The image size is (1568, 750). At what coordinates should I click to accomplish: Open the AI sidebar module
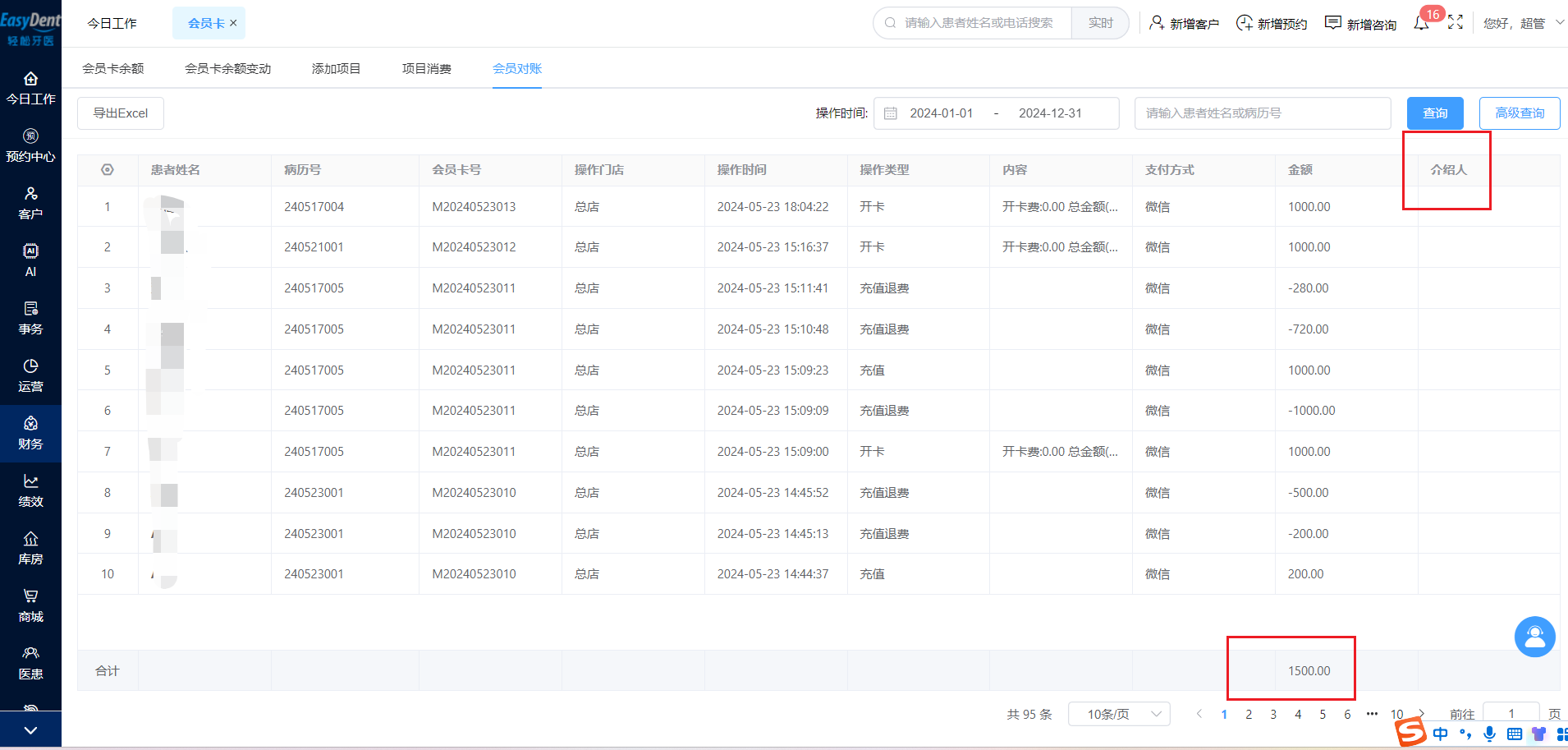click(30, 261)
